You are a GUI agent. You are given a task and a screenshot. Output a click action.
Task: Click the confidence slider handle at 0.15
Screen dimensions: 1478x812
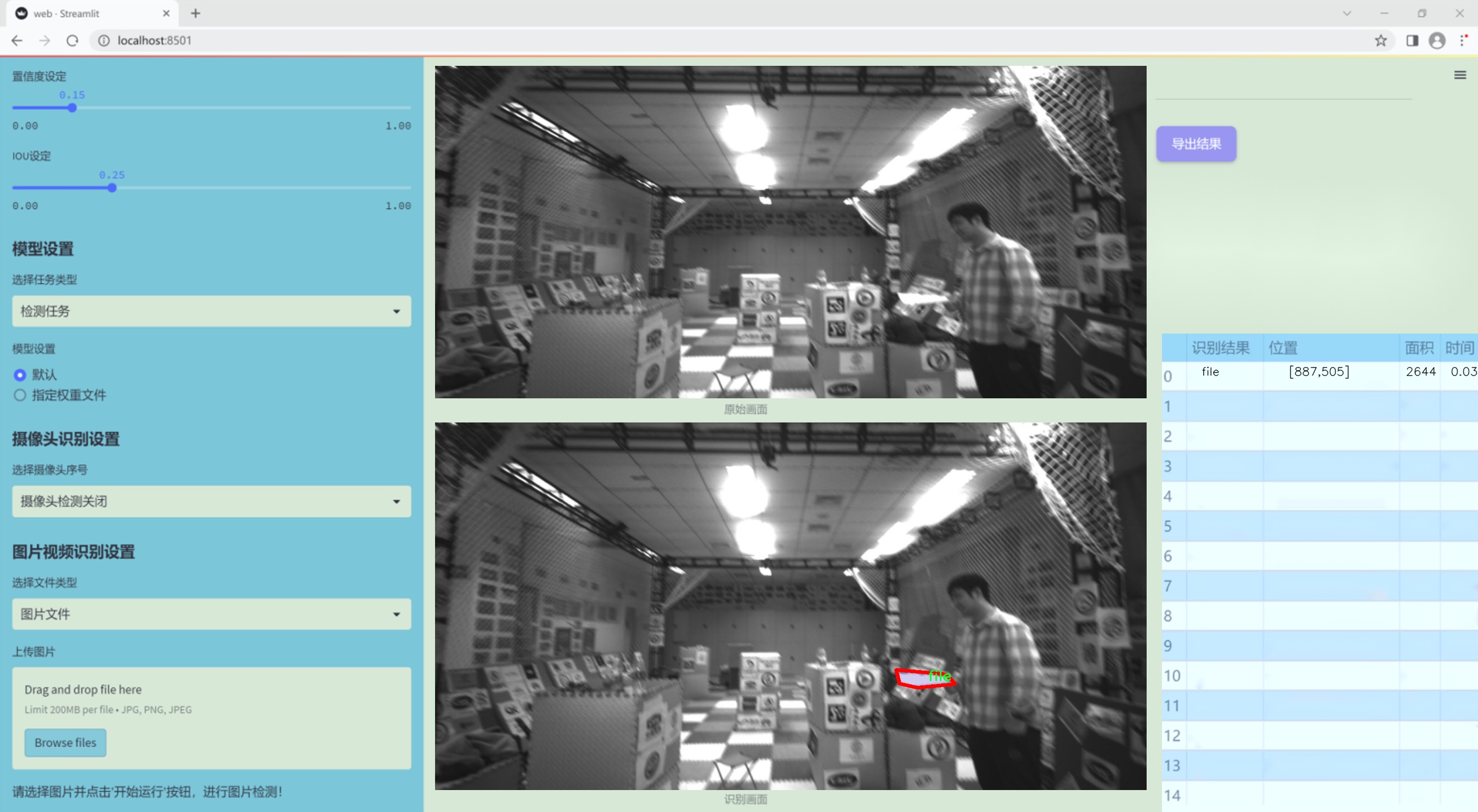click(72, 108)
